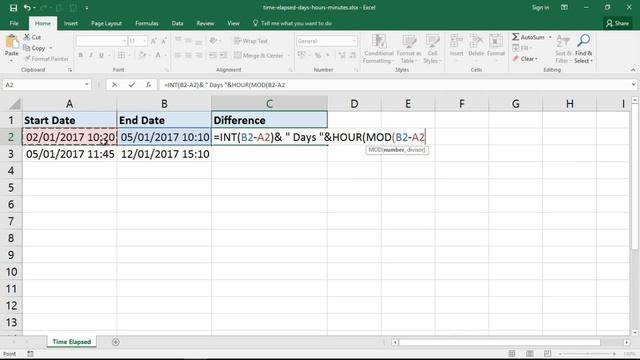640x360 pixels.
Task: Confirm the formula with the Enter checkmark
Action: coord(131,85)
